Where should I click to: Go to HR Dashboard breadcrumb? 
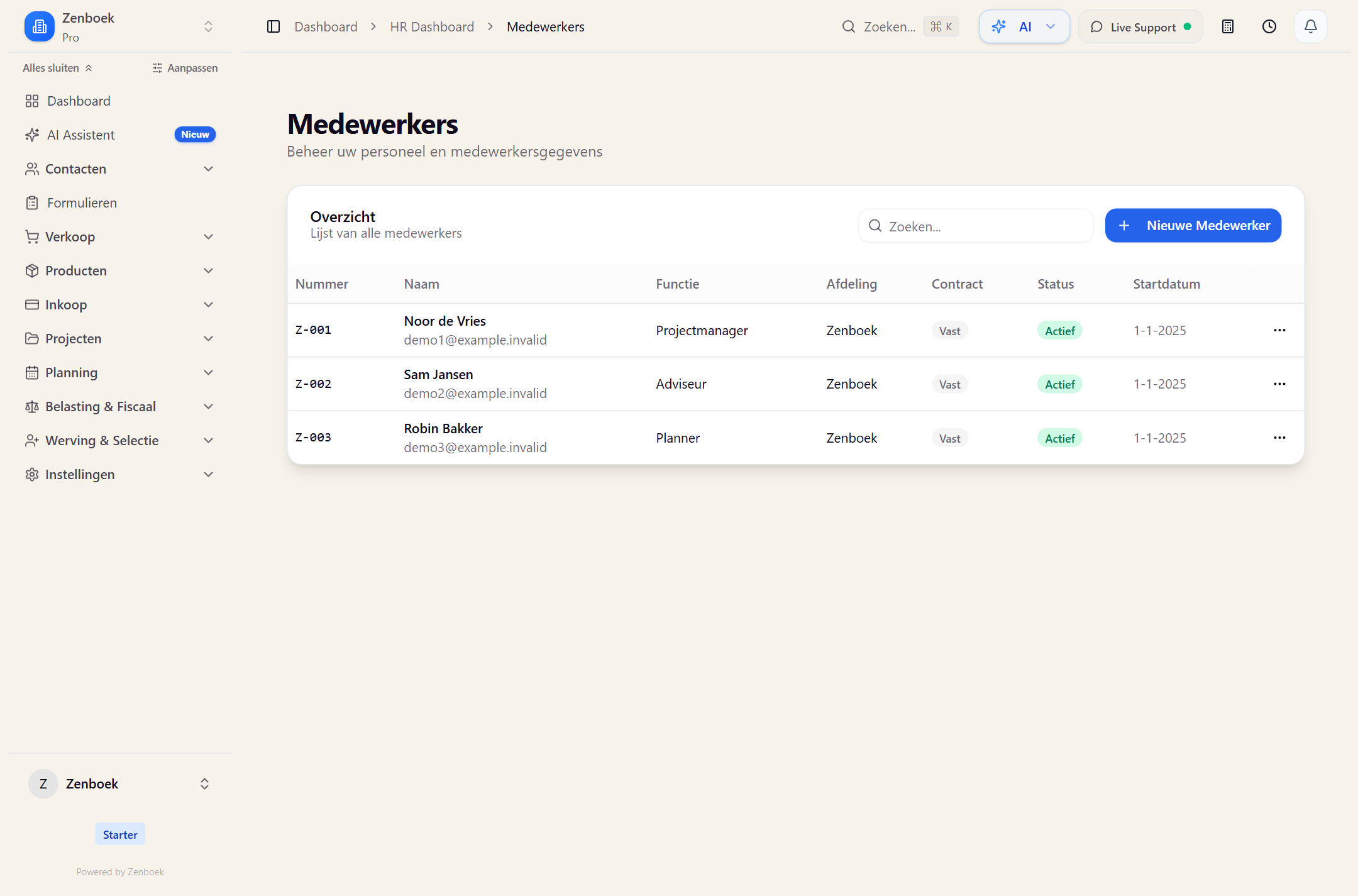pyautogui.click(x=432, y=26)
